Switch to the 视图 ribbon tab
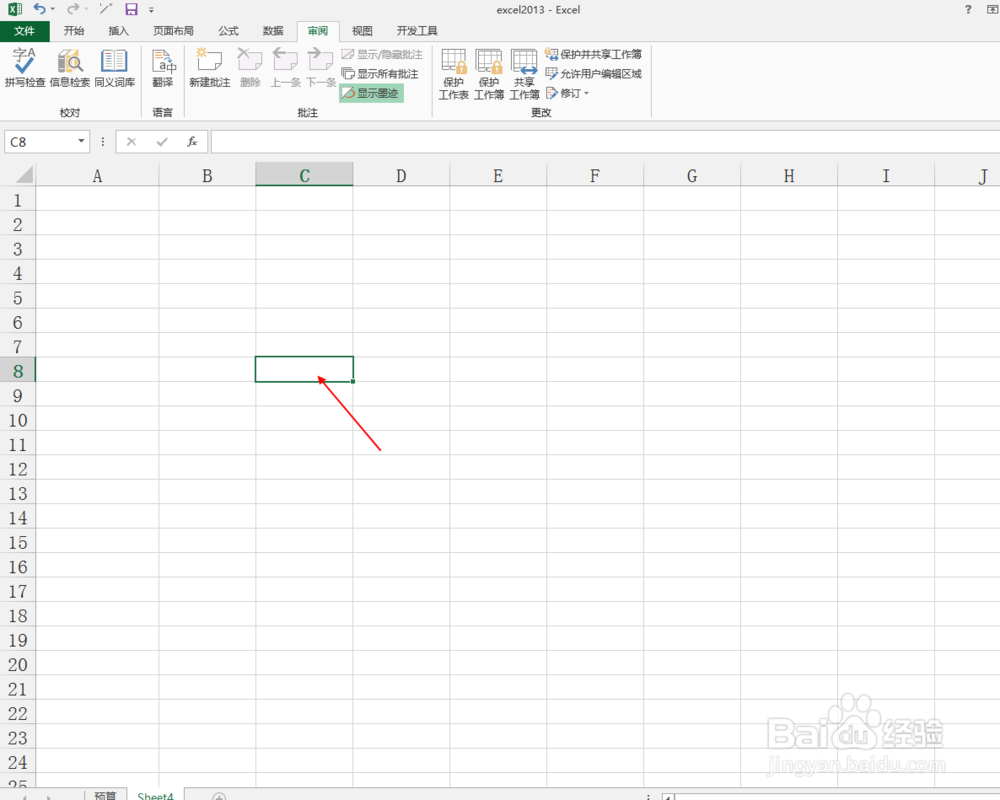 (362, 30)
